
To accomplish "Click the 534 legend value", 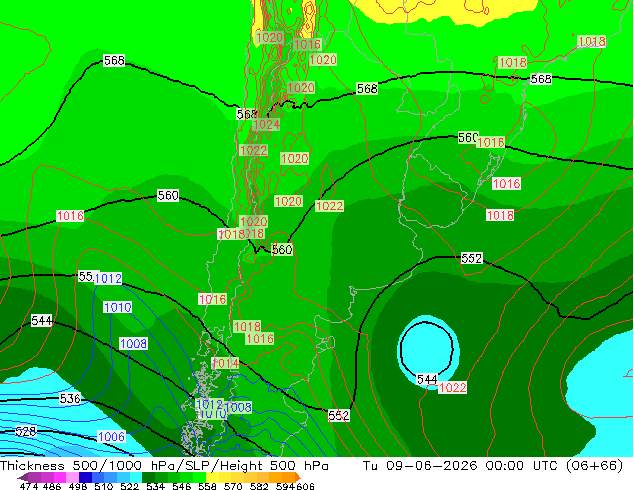I will tap(156, 486).
